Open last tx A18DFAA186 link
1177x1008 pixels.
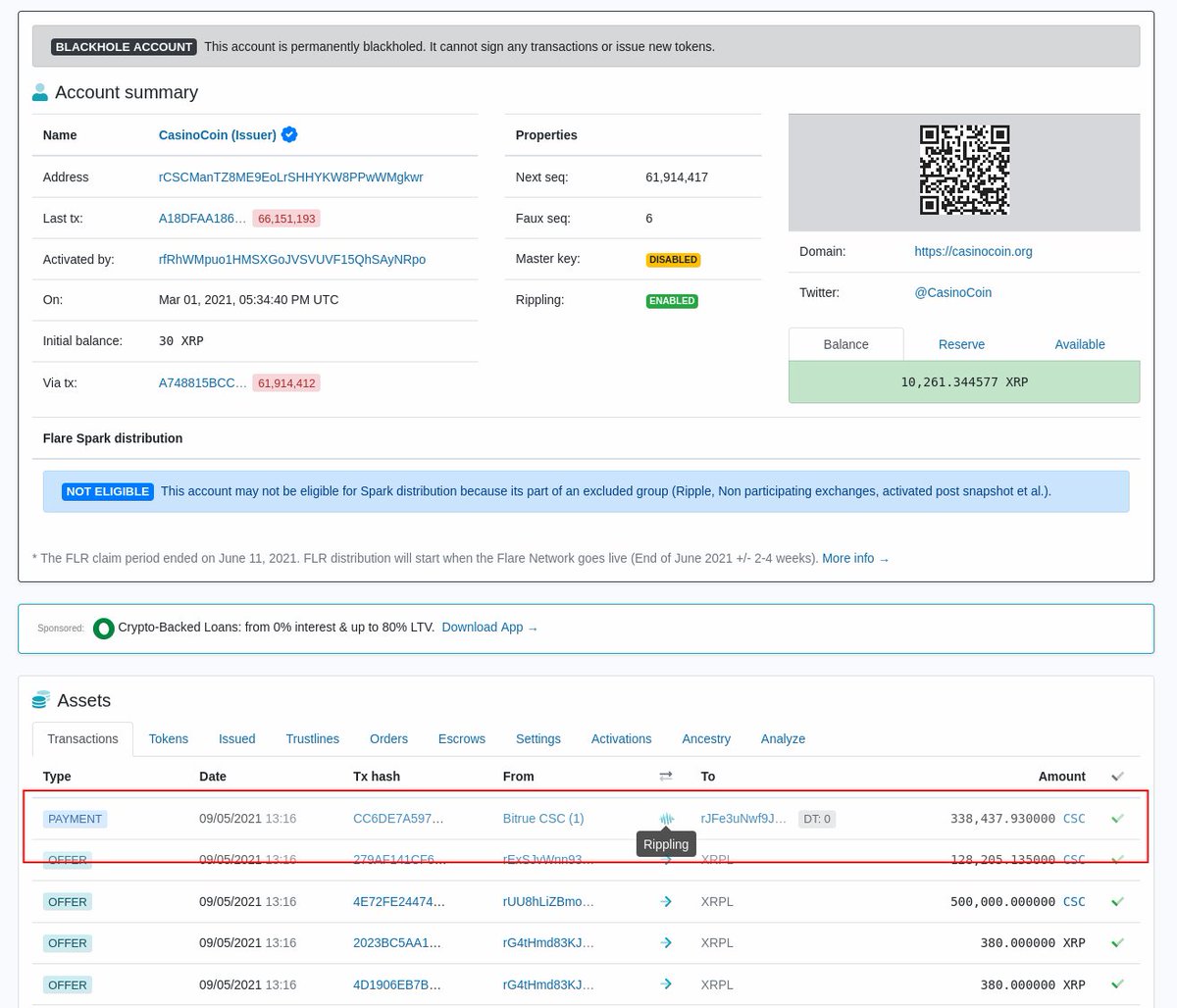[x=203, y=219]
